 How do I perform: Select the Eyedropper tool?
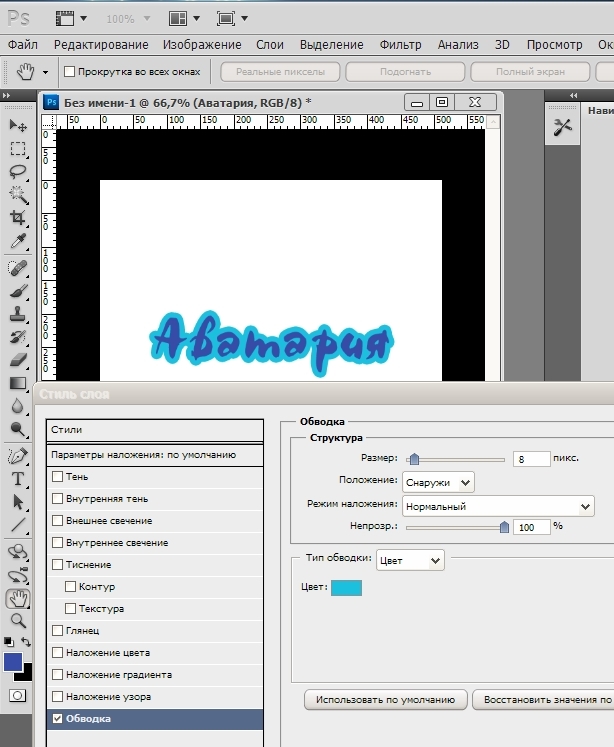(x=18, y=241)
